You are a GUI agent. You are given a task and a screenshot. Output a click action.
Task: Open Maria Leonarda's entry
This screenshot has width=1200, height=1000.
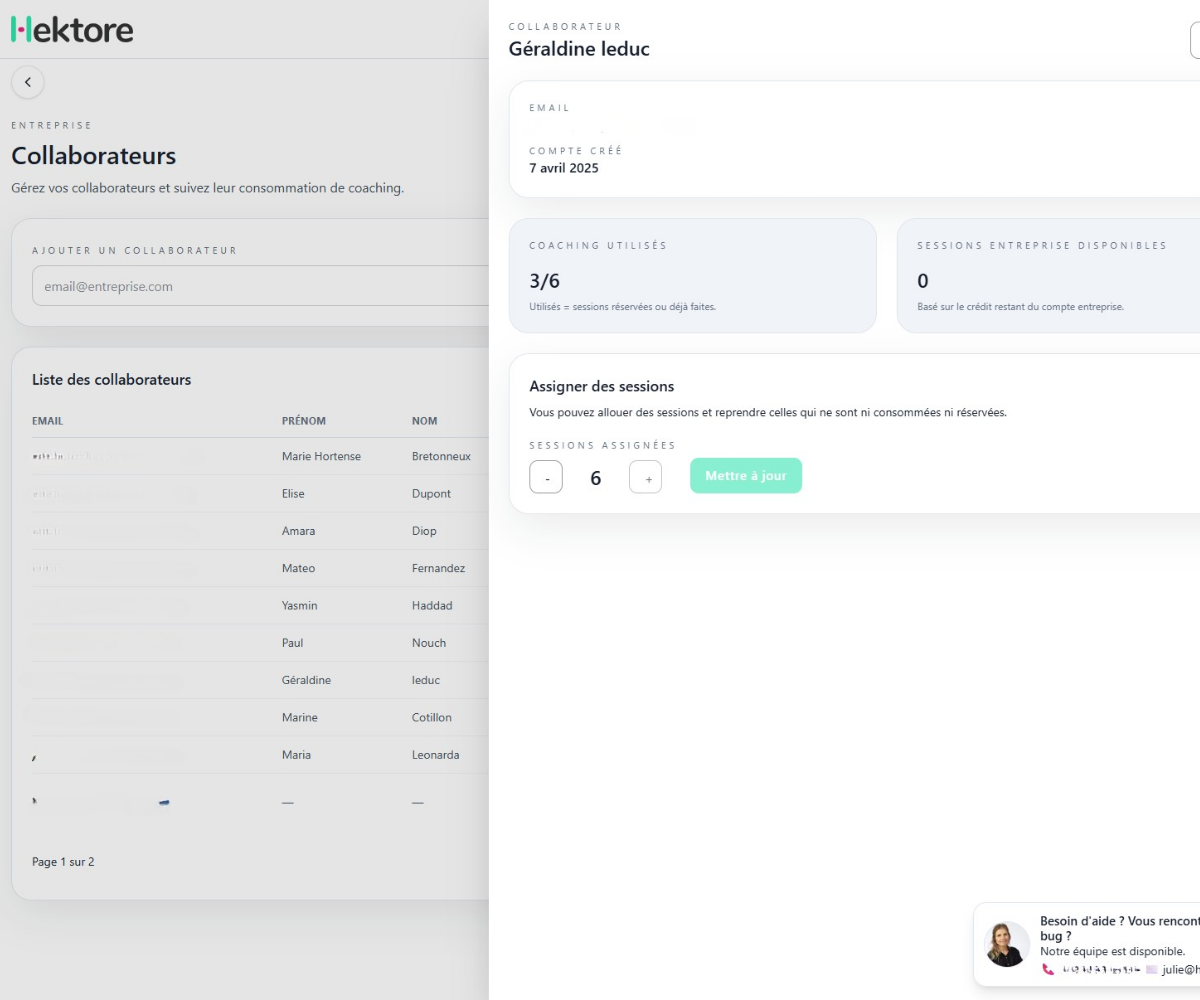296,755
